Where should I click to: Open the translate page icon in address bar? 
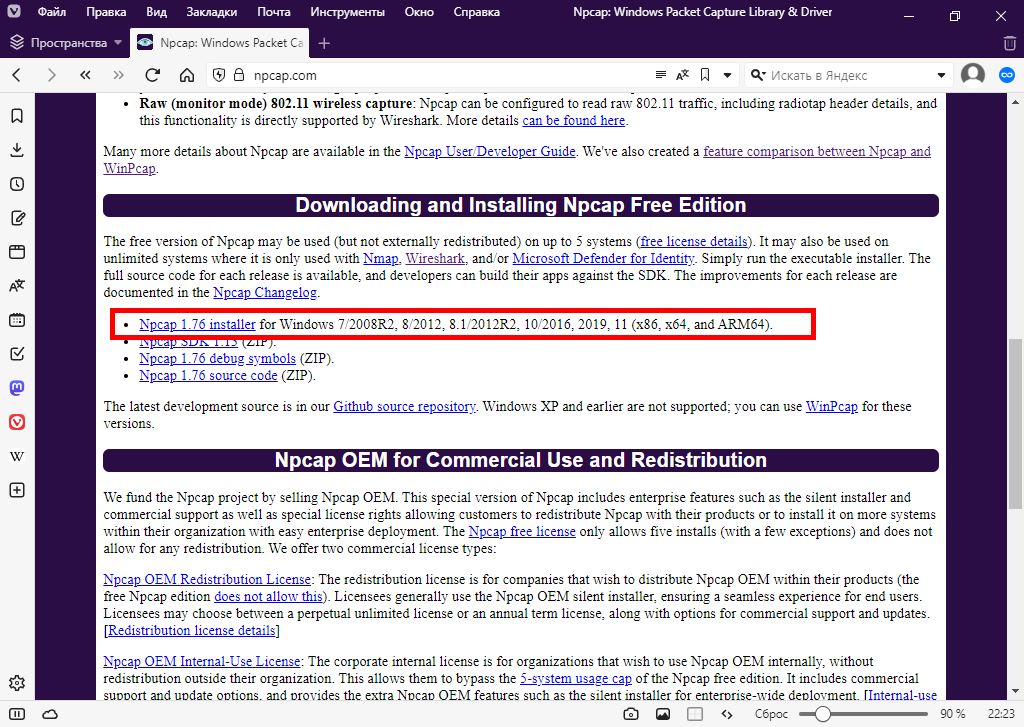[683, 75]
